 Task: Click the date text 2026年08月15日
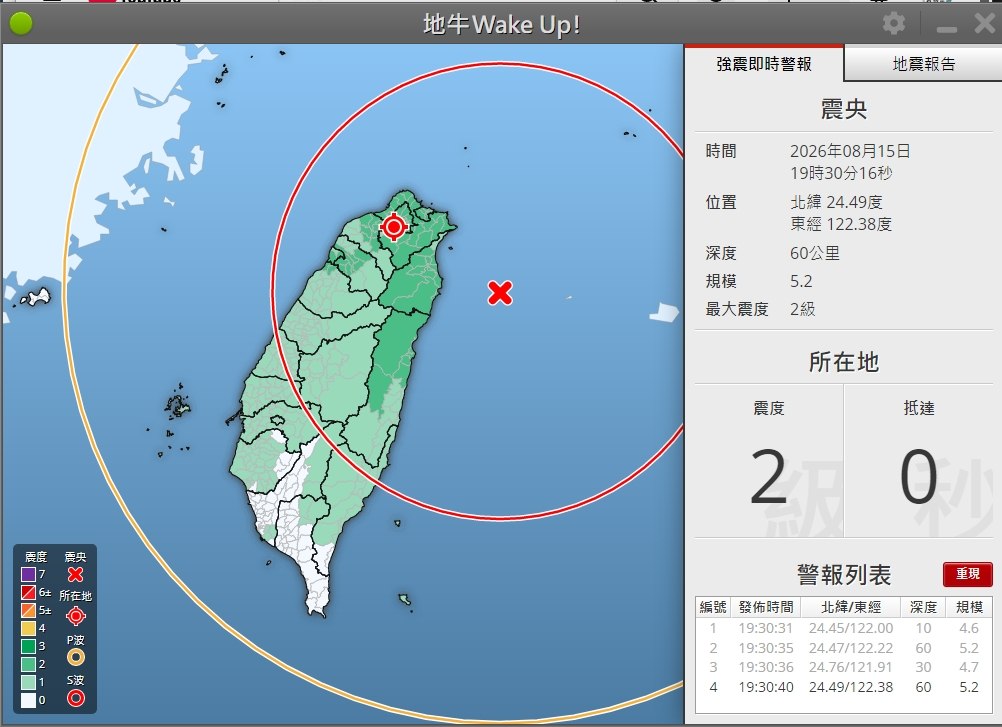pyautogui.click(x=850, y=151)
